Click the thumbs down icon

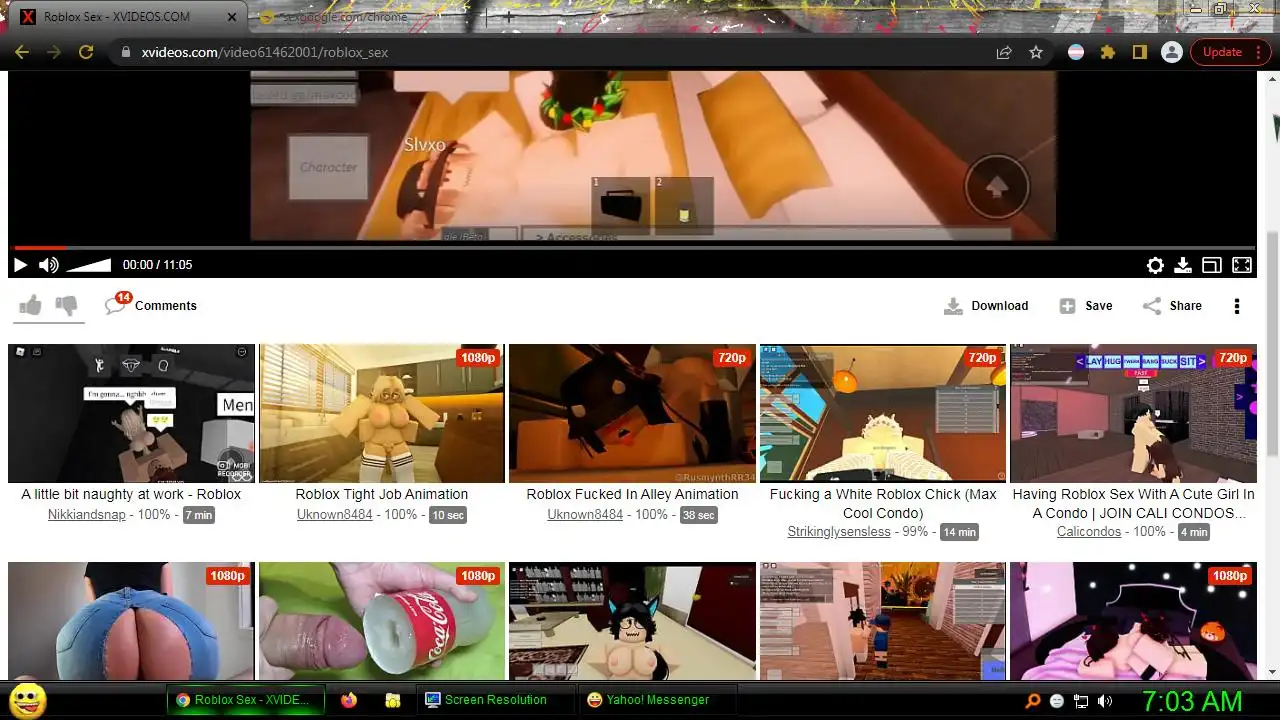click(66, 305)
